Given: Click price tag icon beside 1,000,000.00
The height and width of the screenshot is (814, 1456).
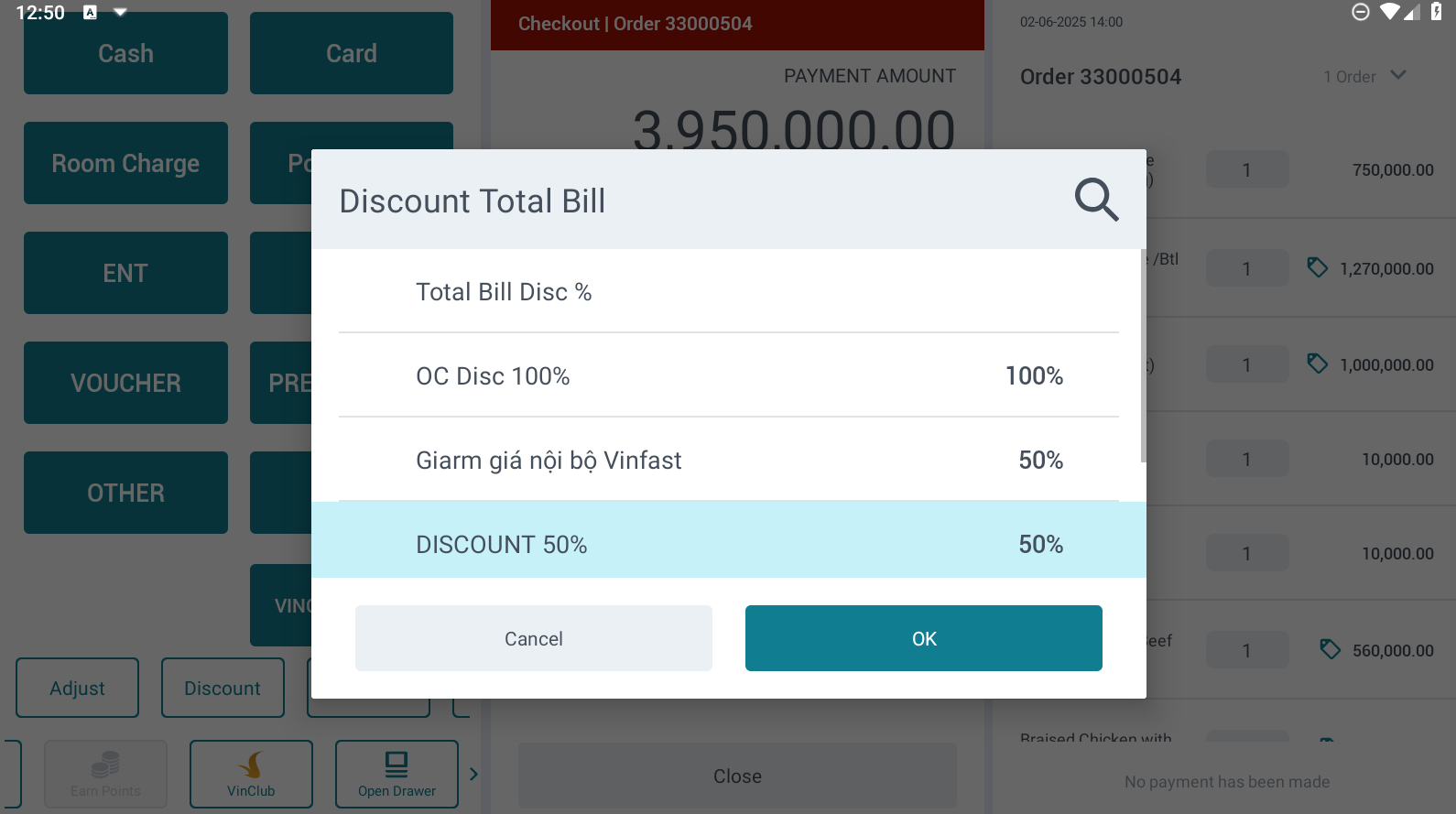Looking at the screenshot, I should click(x=1317, y=364).
